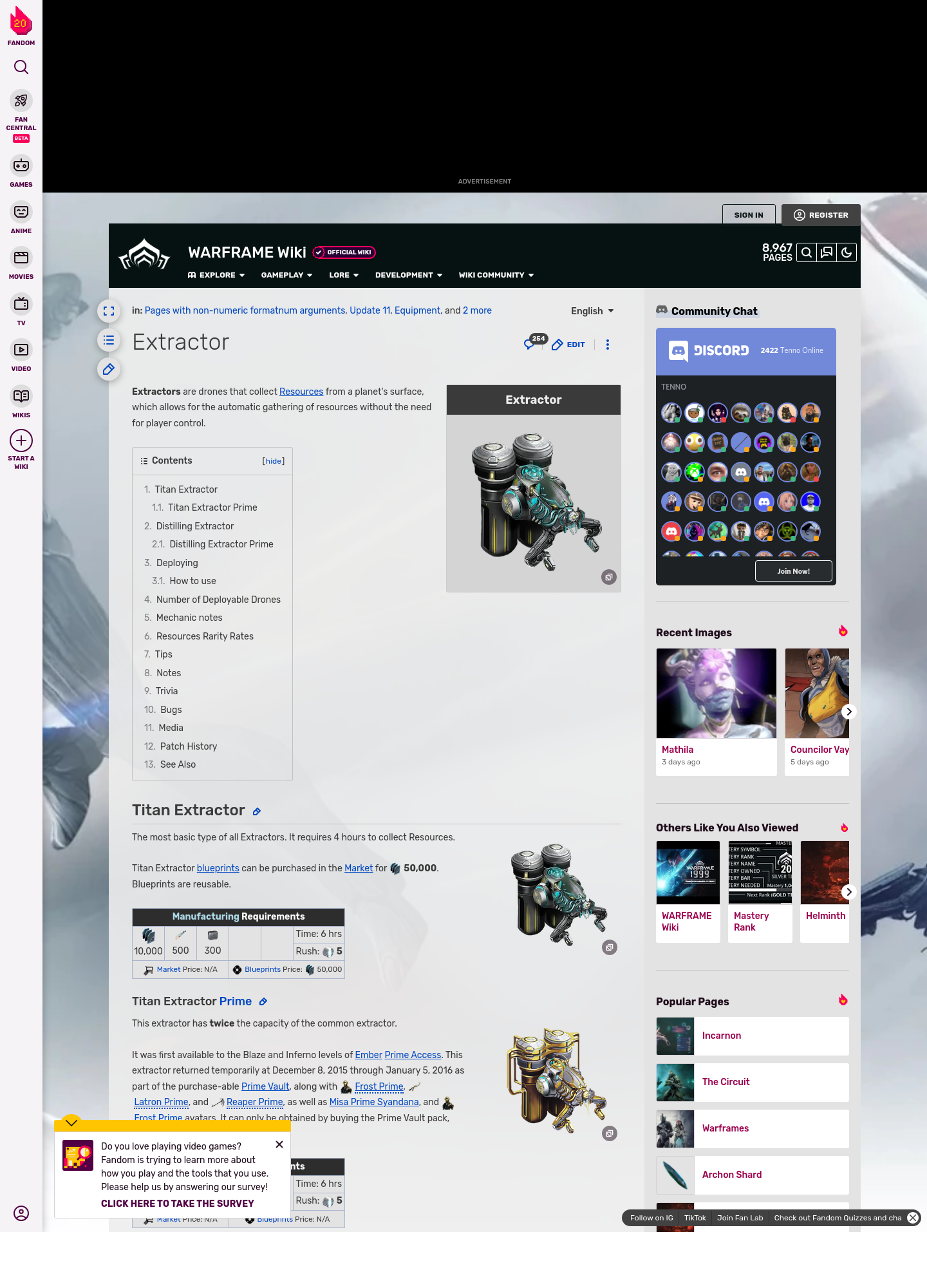
Task: Enlarge the Extractor infobox image icon
Action: (x=609, y=577)
